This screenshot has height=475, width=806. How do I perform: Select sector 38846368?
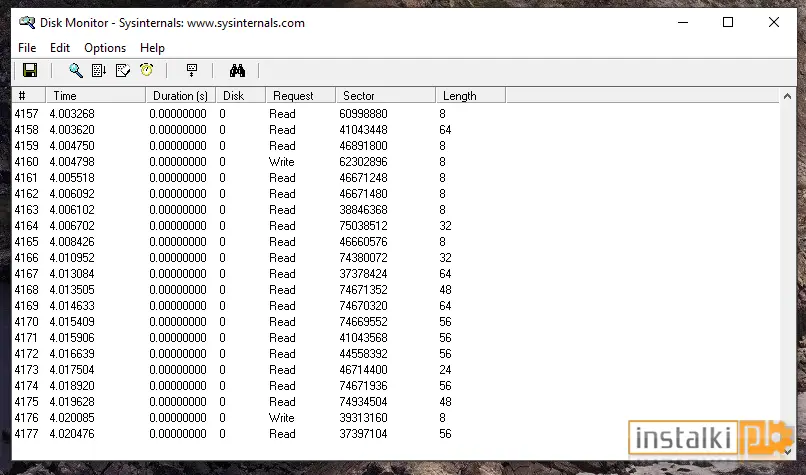pos(363,210)
